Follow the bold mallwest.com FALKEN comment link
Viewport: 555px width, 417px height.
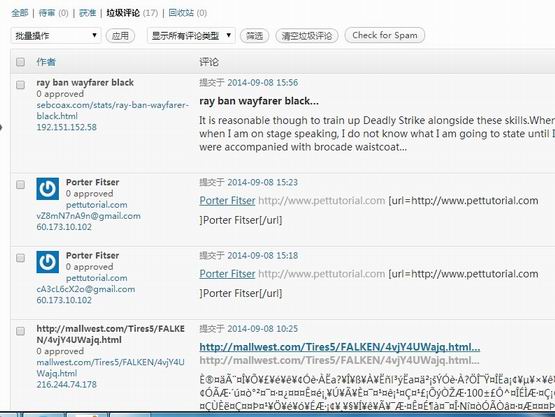pyautogui.click(x=340, y=347)
